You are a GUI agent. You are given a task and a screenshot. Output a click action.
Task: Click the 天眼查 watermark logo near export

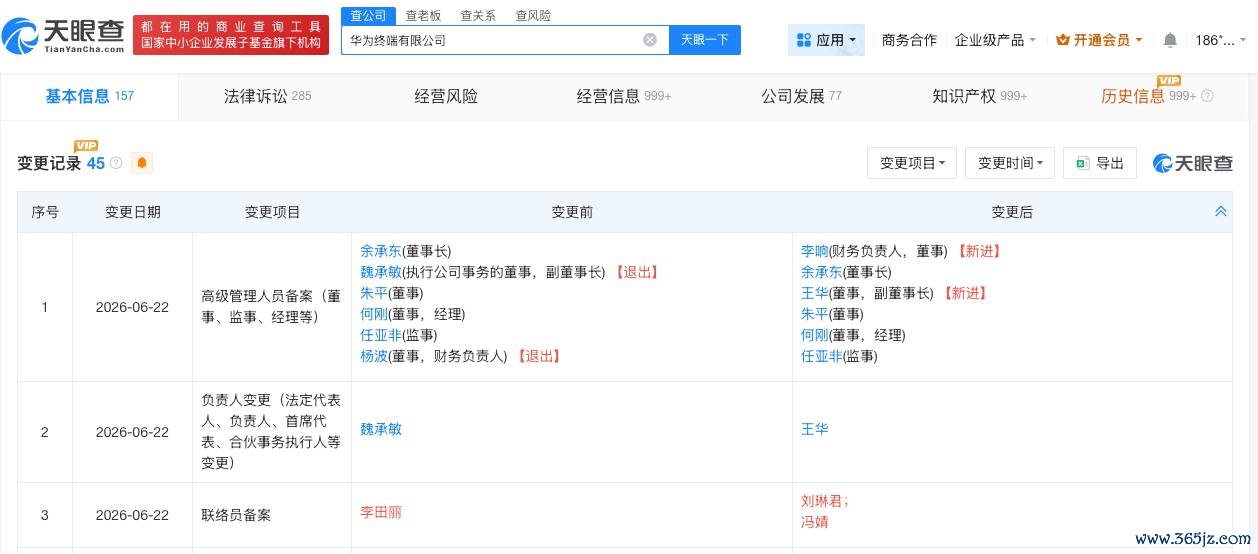pyautogui.click(x=1193, y=163)
